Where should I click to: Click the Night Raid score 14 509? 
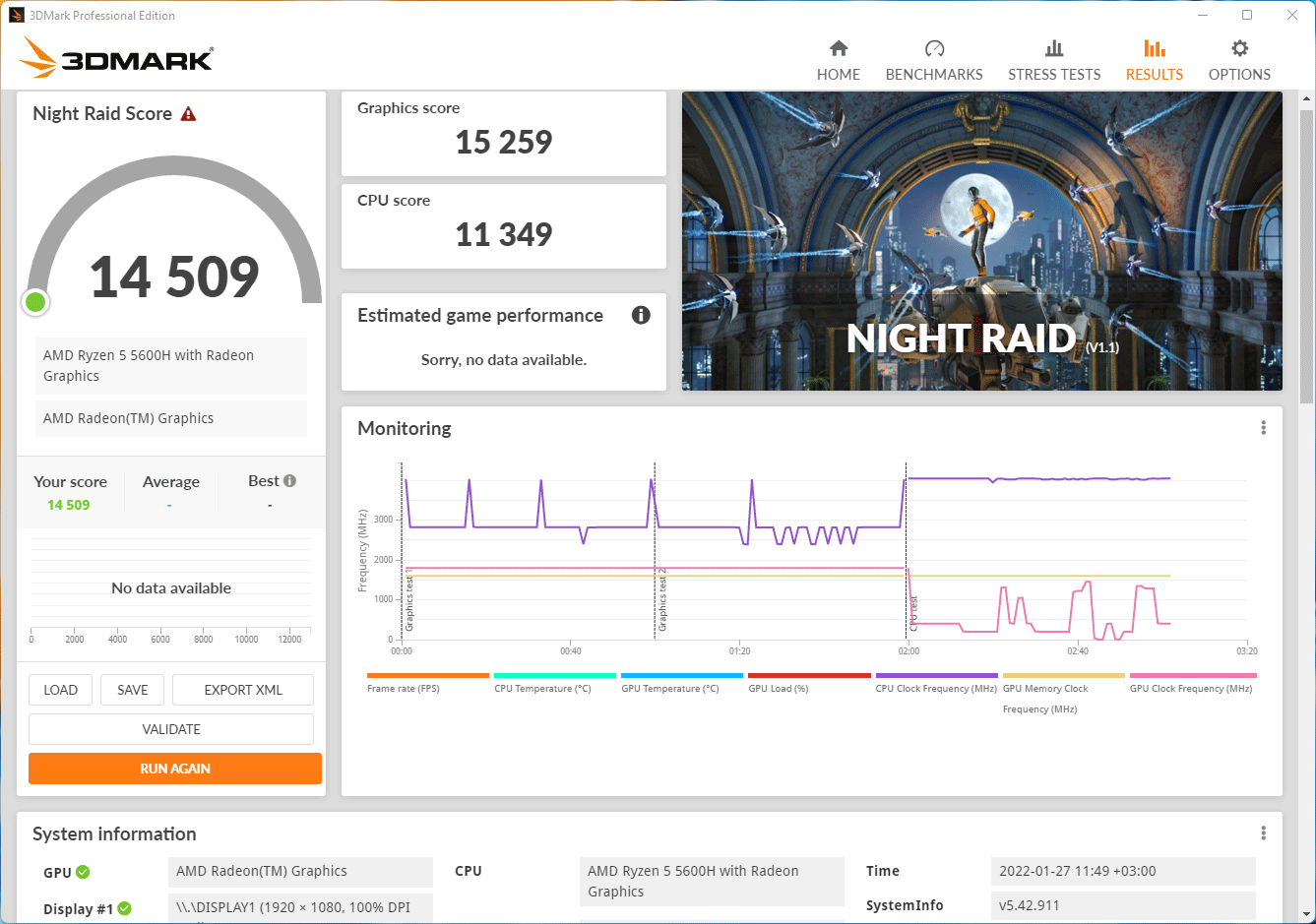pyautogui.click(x=174, y=277)
